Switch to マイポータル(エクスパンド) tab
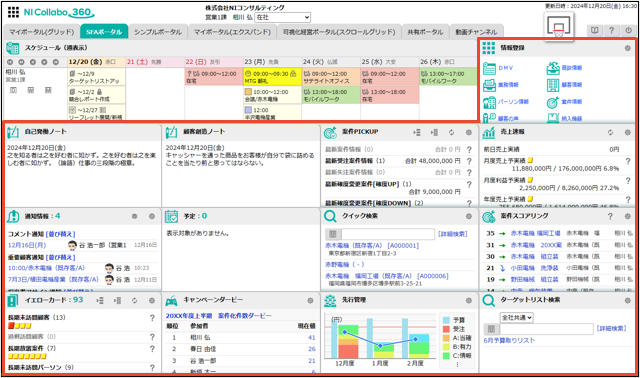 (x=232, y=32)
